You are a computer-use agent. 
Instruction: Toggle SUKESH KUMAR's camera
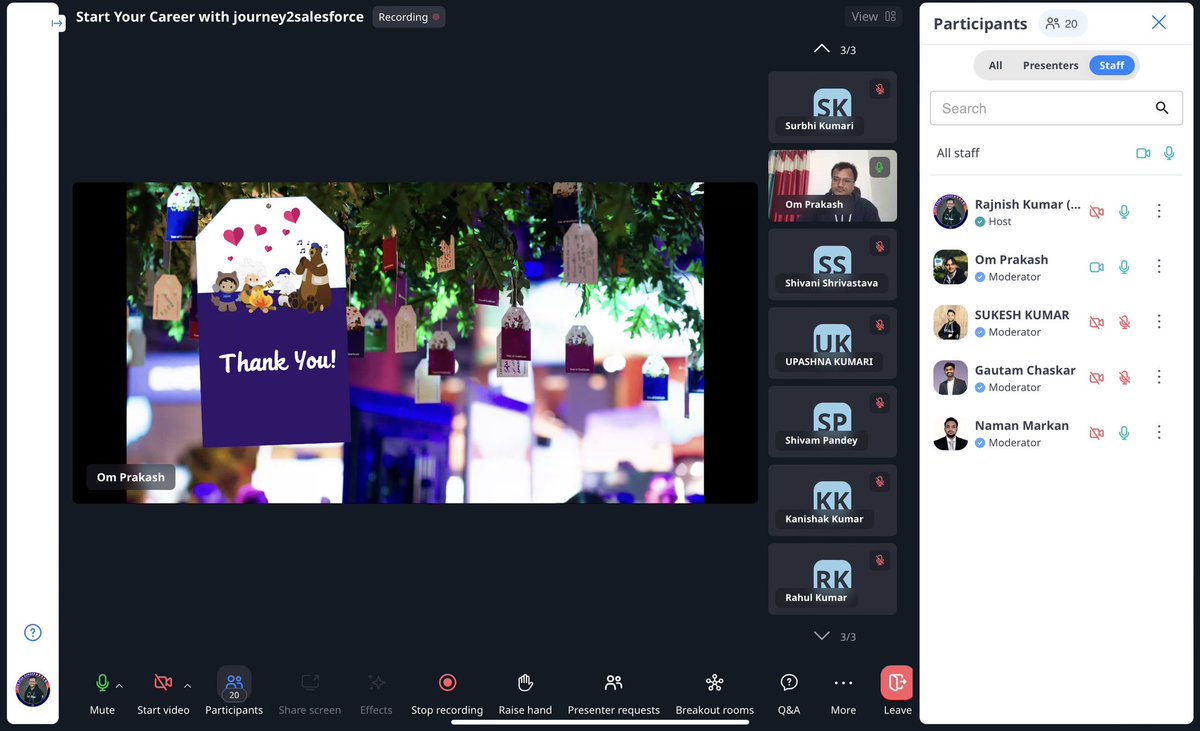point(1097,322)
